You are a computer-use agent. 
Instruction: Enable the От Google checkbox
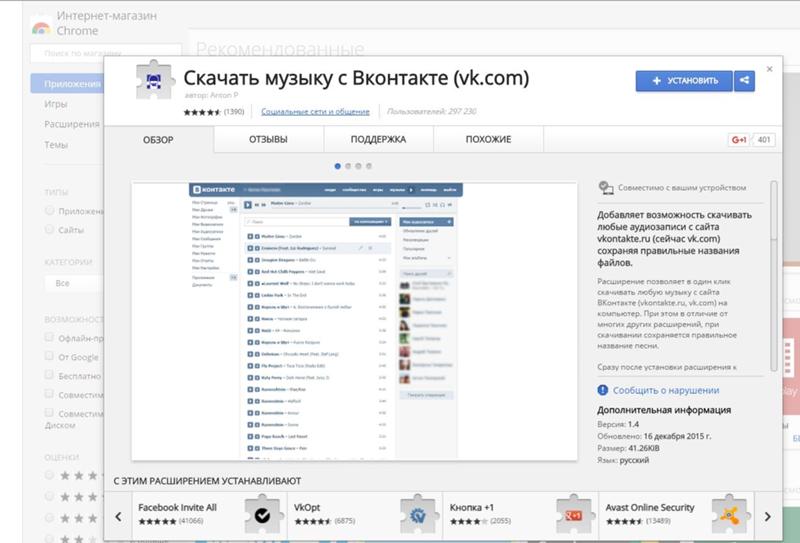pyautogui.click(x=49, y=356)
